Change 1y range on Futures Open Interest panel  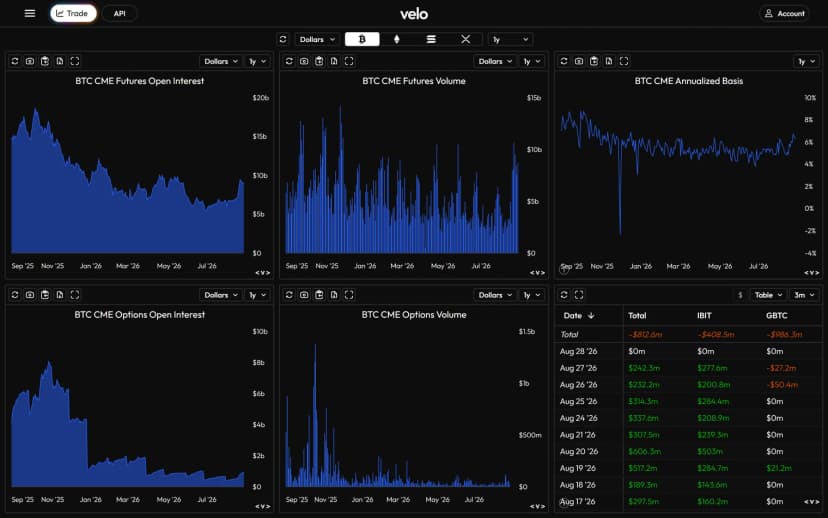(x=258, y=61)
